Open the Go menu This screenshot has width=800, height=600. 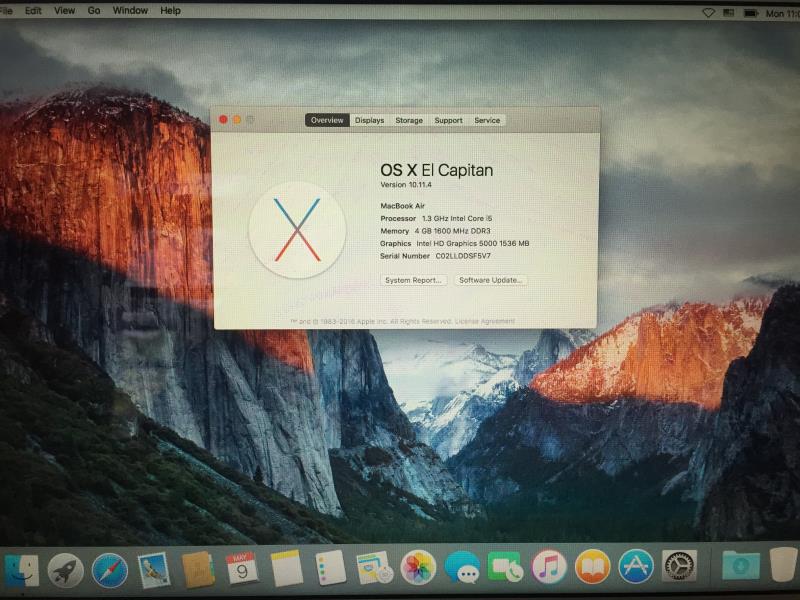click(x=94, y=10)
